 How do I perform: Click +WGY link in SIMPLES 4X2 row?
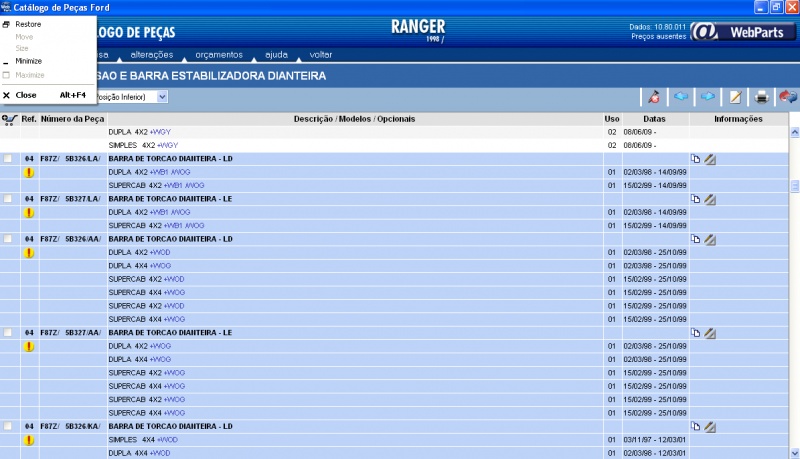click(167, 145)
